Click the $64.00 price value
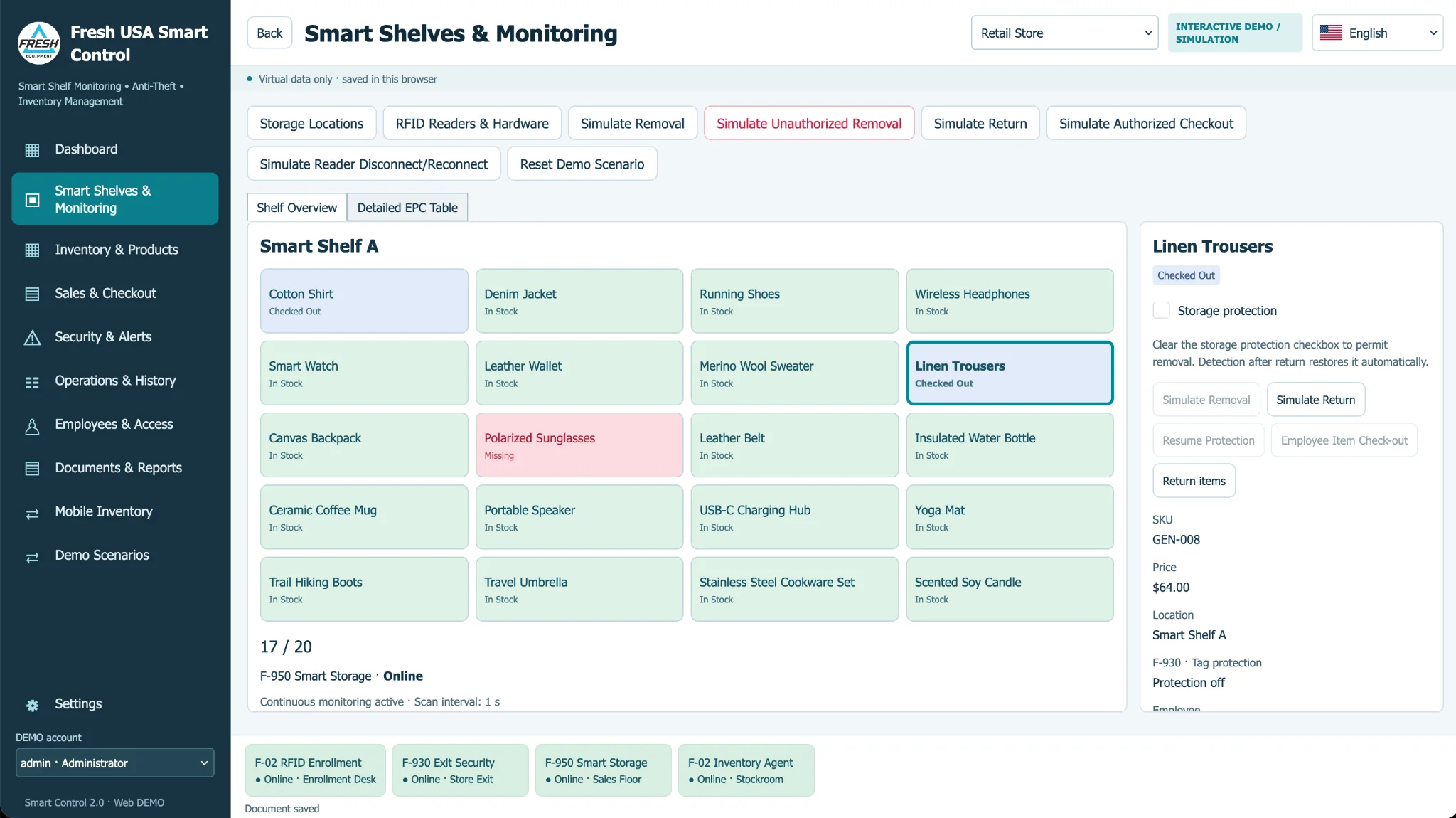Image resolution: width=1456 pixels, height=818 pixels. click(1171, 588)
